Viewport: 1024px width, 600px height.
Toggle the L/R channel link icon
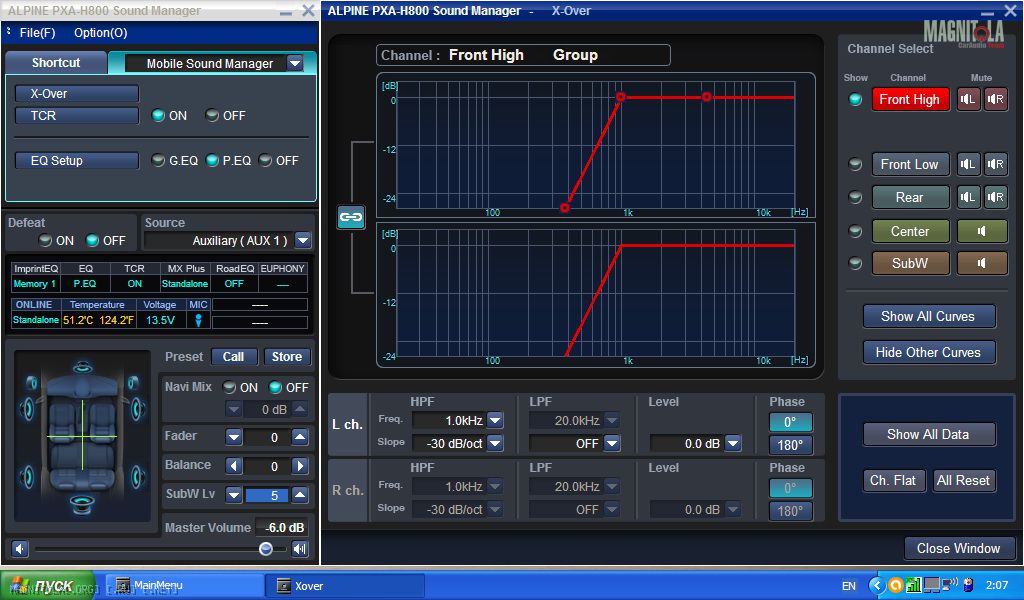351,217
